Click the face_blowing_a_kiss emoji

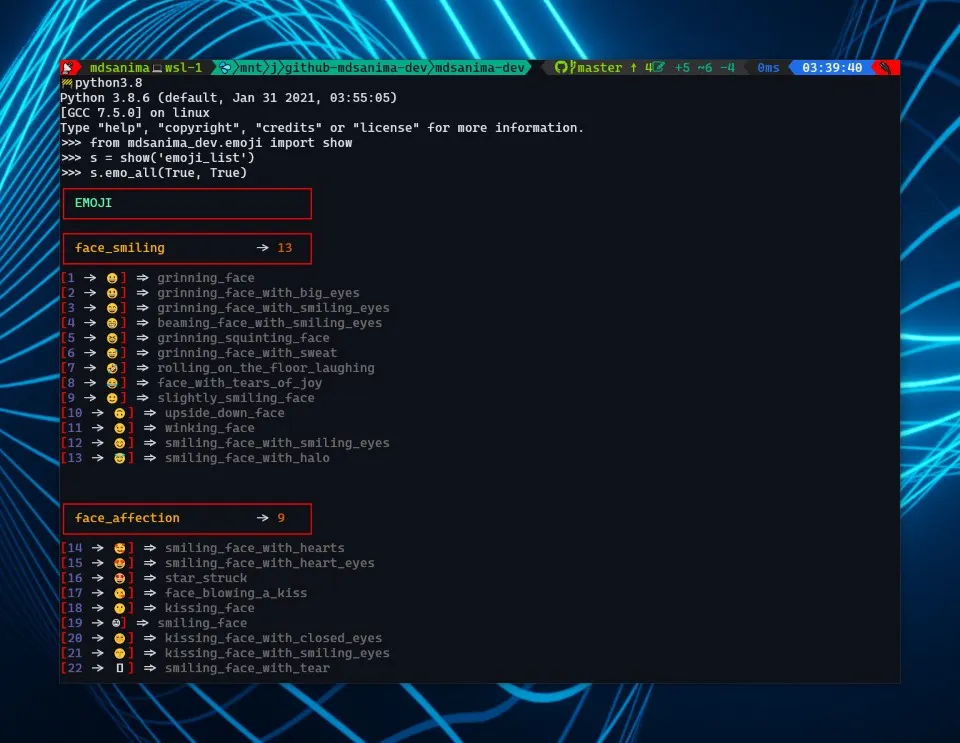tap(119, 594)
